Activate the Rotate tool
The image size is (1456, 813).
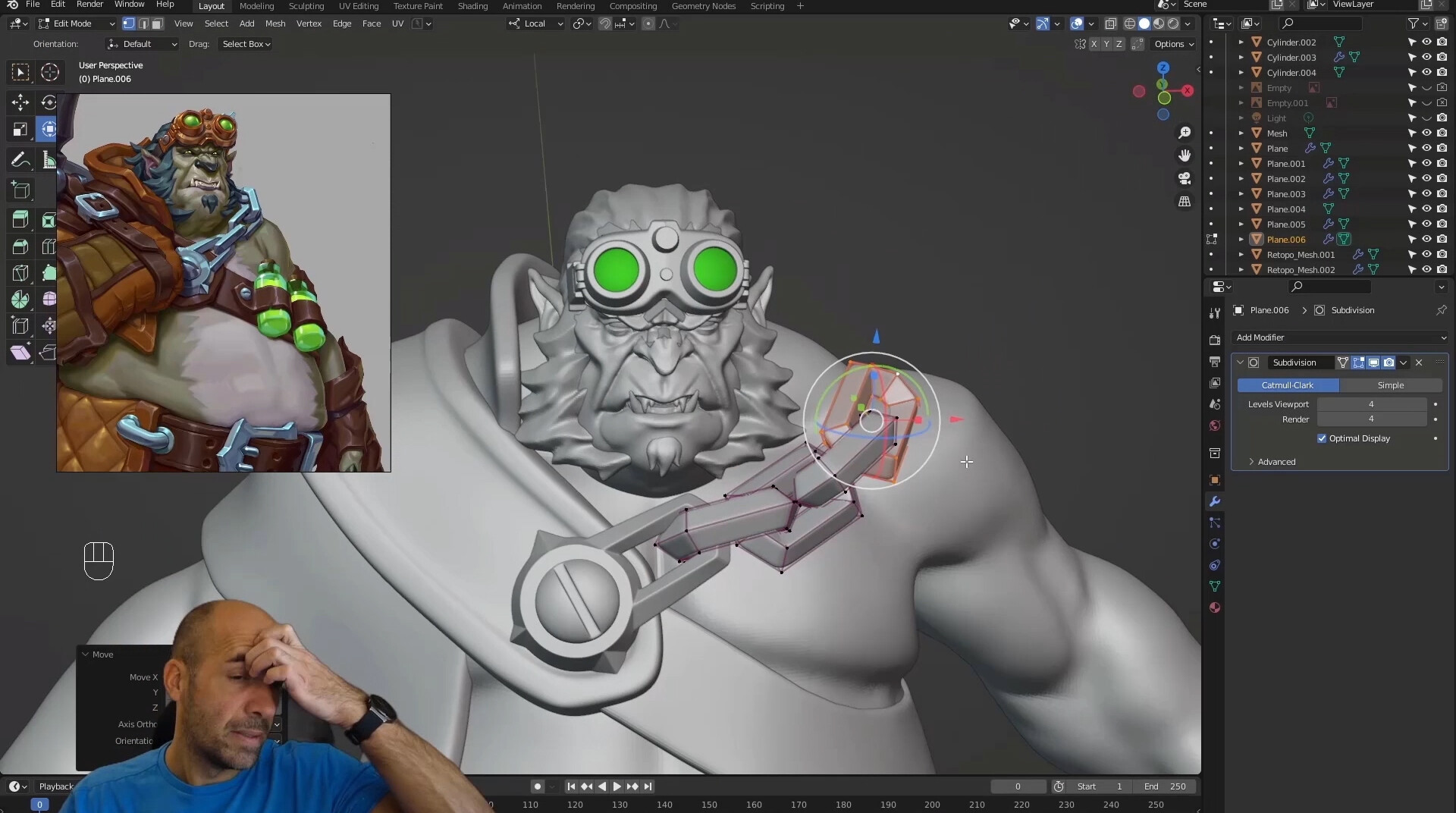click(x=49, y=102)
